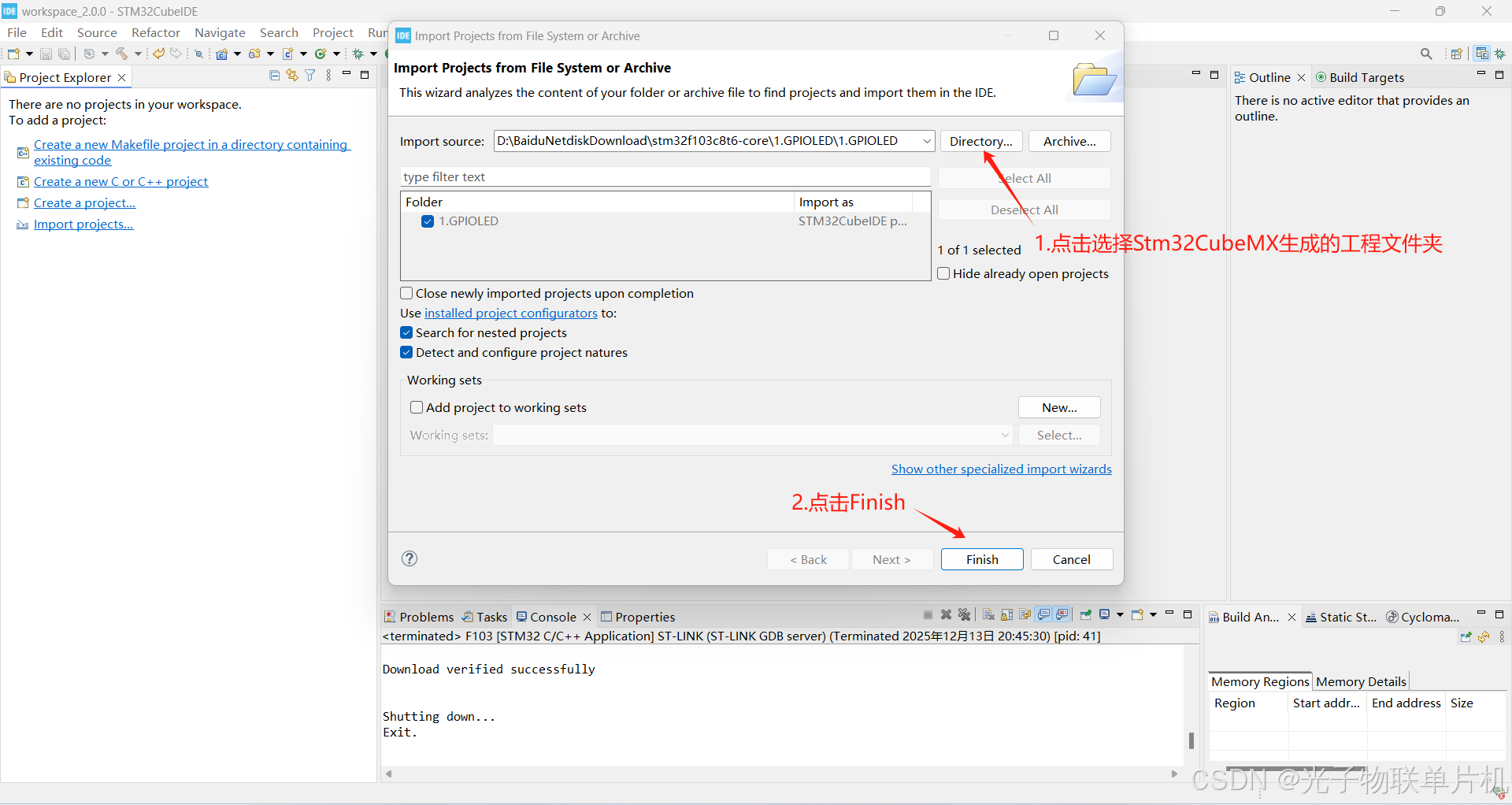Image resolution: width=1512 pixels, height=805 pixels.
Task: Click the search magnifier in main toolbar
Action: 1426,54
